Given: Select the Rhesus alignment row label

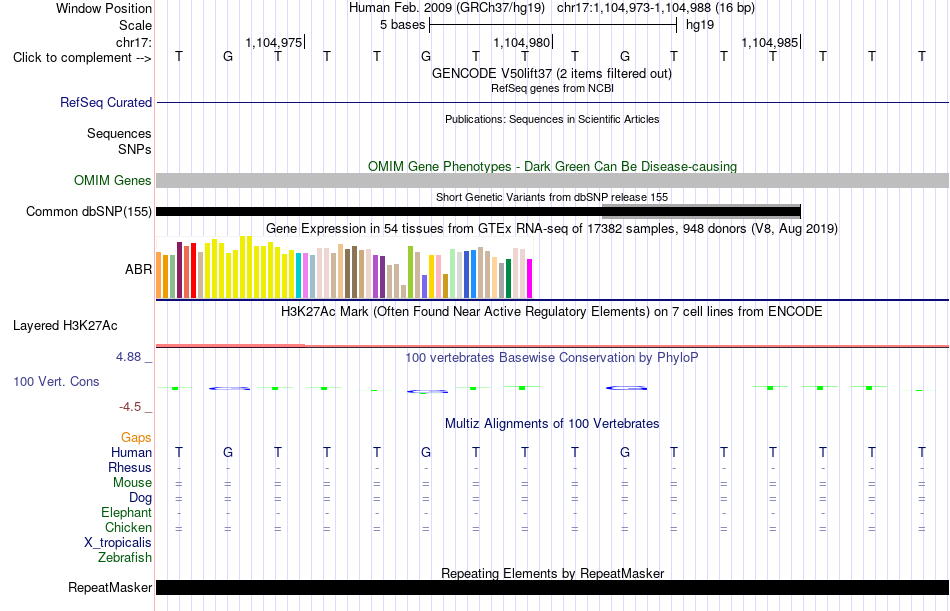Looking at the screenshot, I should 130,468.
